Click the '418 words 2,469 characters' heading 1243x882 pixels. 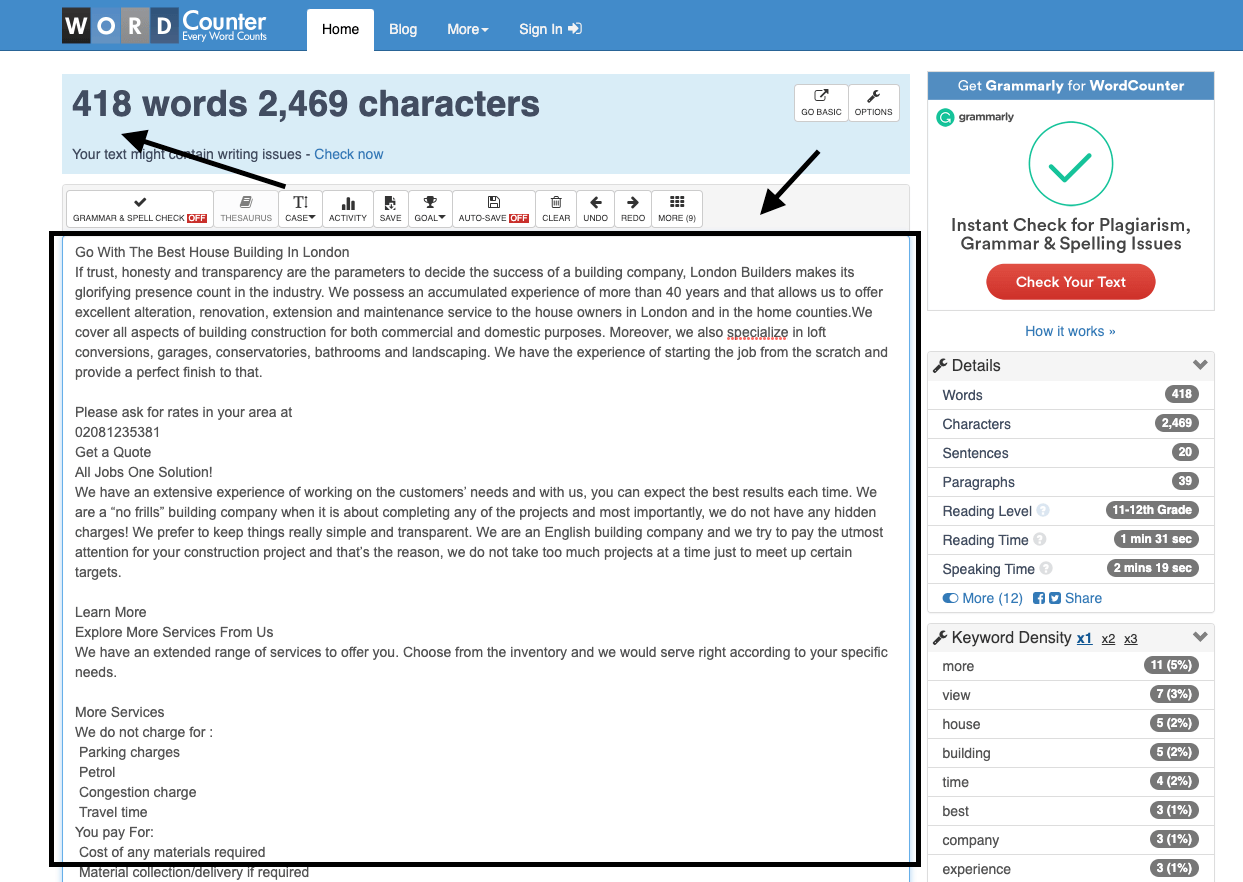click(x=306, y=104)
